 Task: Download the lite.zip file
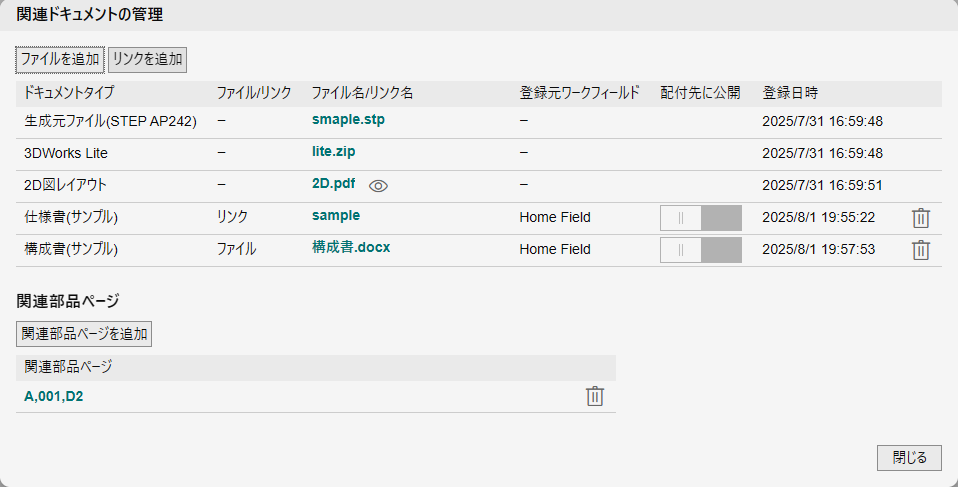[333, 152]
